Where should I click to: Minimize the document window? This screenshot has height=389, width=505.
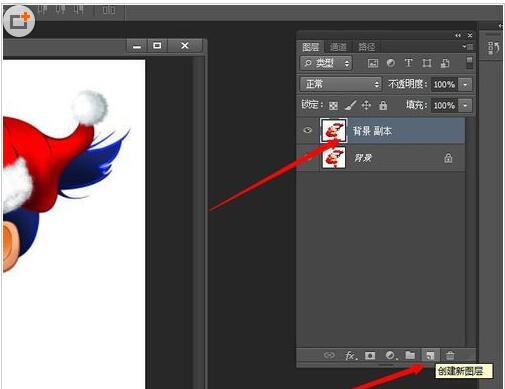click(x=137, y=46)
